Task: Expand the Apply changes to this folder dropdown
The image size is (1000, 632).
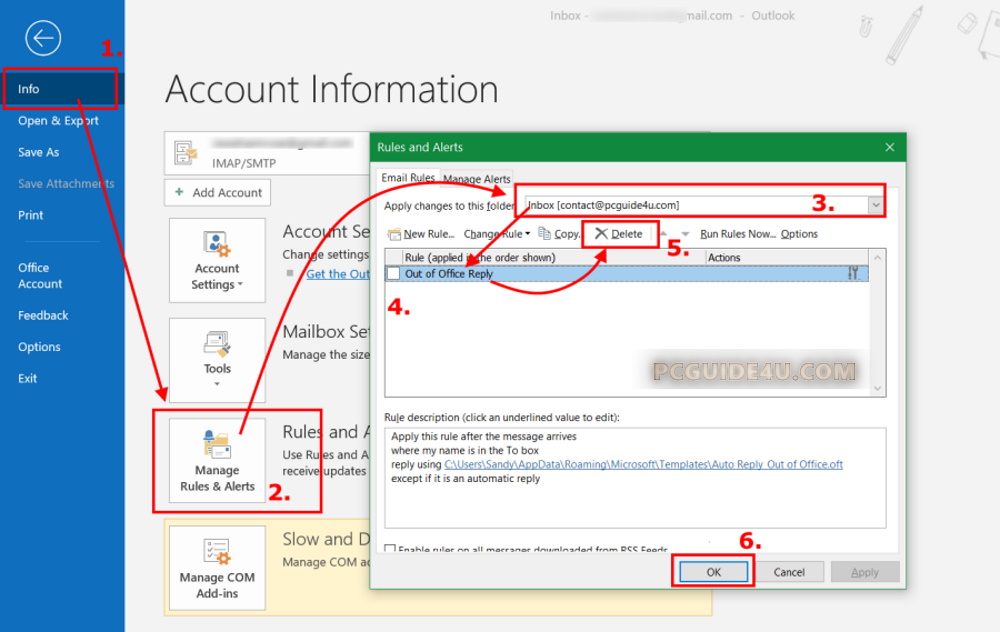Action: [875, 205]
